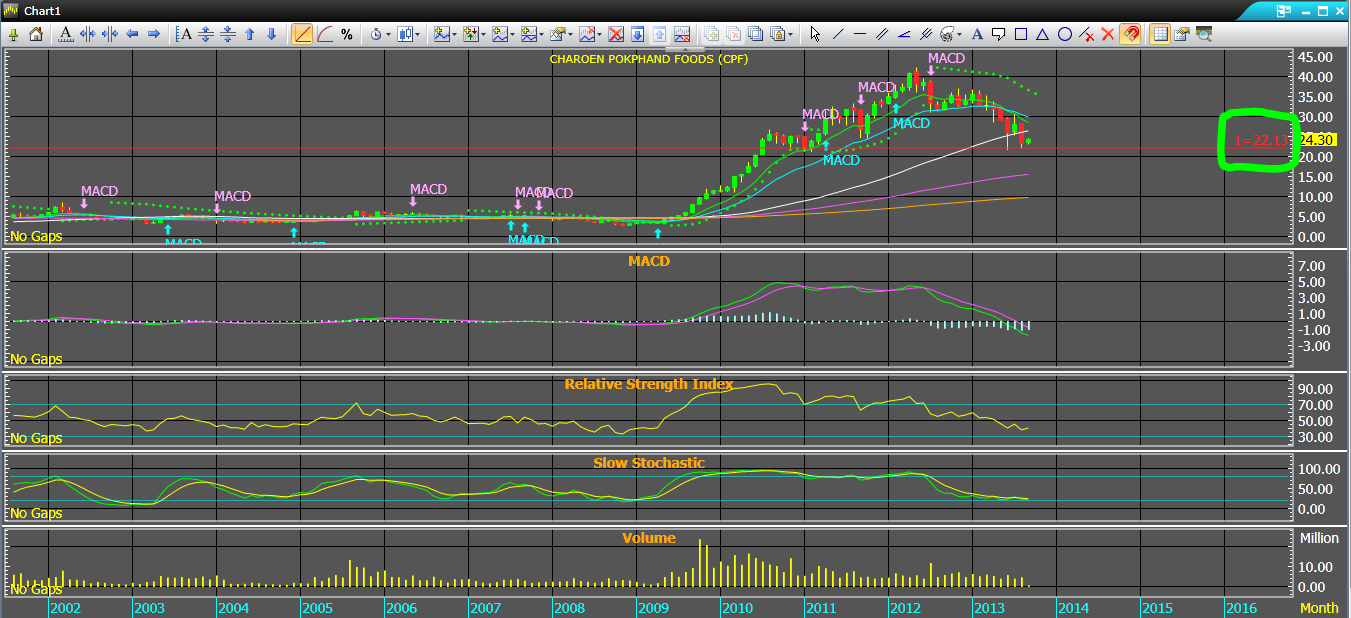Choose the rectangle drawing tool
Screen dimensions: 1351x618
1021,34
